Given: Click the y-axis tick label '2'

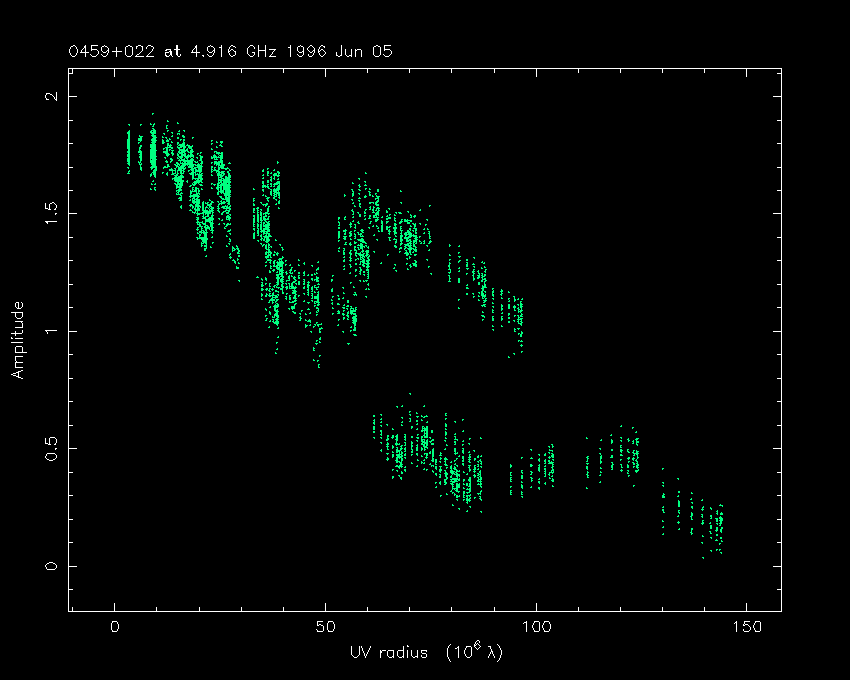Looking at the screenshot, I should click(x=52, y=96).
